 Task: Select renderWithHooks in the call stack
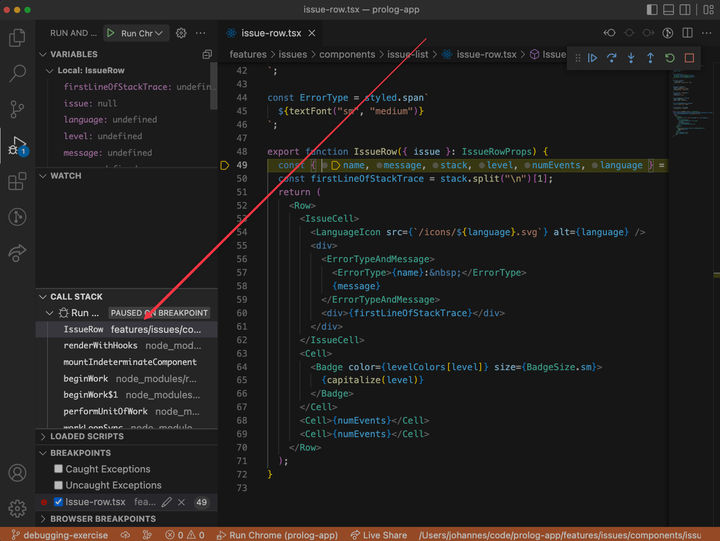click(100, 345)
